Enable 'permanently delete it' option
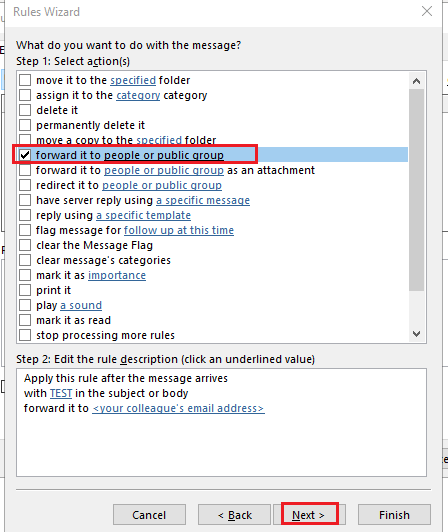 (x=25, y=125)
